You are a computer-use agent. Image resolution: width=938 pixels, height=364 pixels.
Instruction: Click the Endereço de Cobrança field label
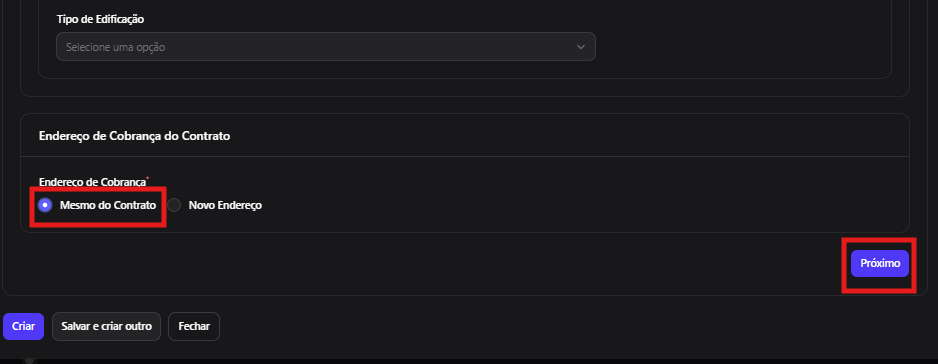92,183
